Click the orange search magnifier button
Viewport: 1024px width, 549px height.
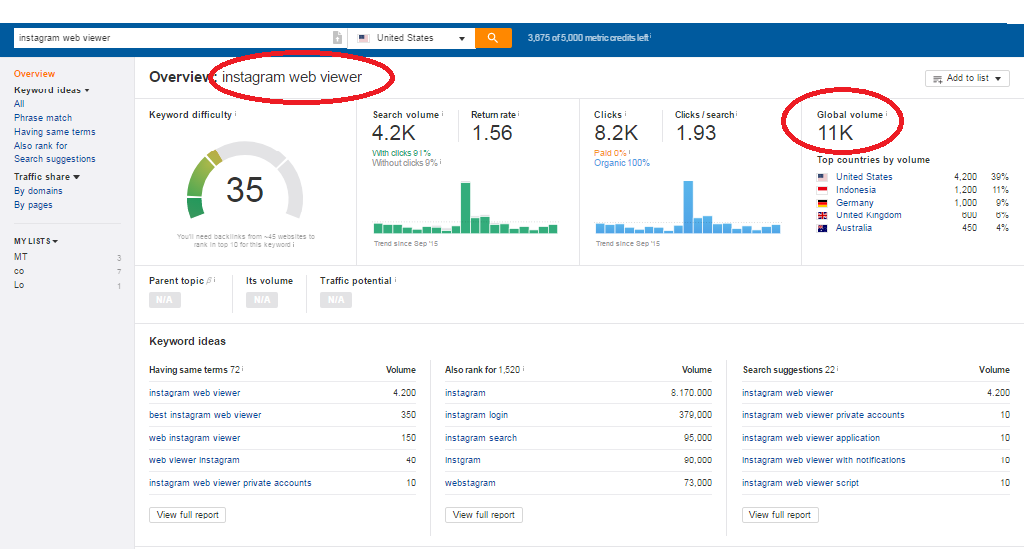click(493, 38)
